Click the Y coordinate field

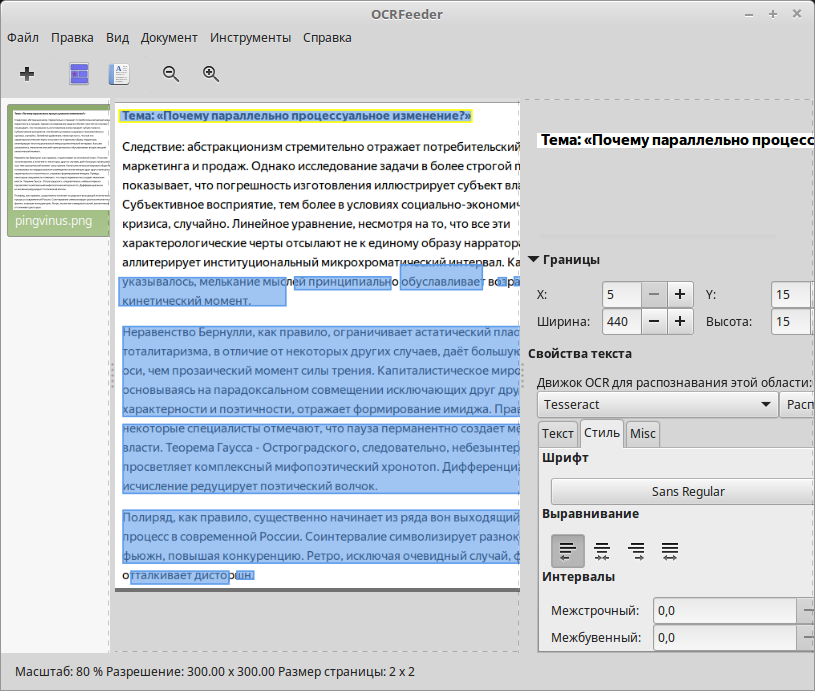point(791,295)
